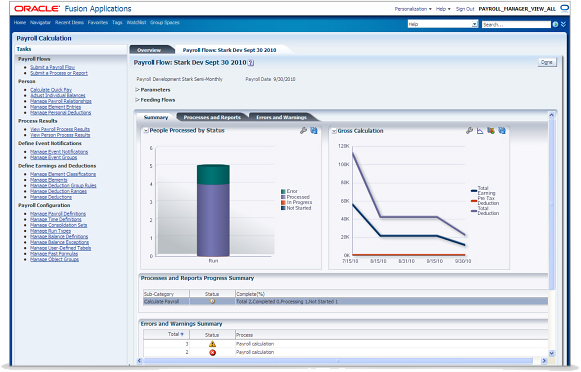581x372 pixels.
Task: Open Group Spaces in the navigation bar
Action: tap(165, 23)
